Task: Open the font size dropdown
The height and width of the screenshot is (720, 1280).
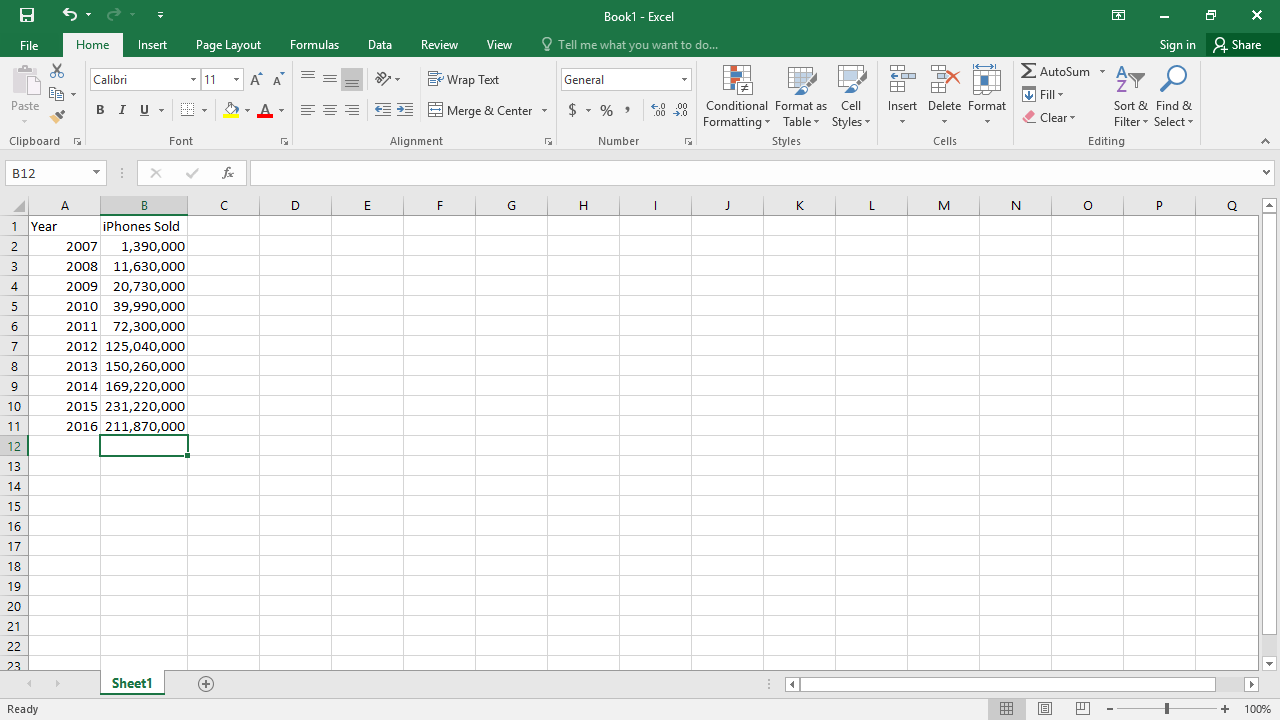Action: (237, 80)
